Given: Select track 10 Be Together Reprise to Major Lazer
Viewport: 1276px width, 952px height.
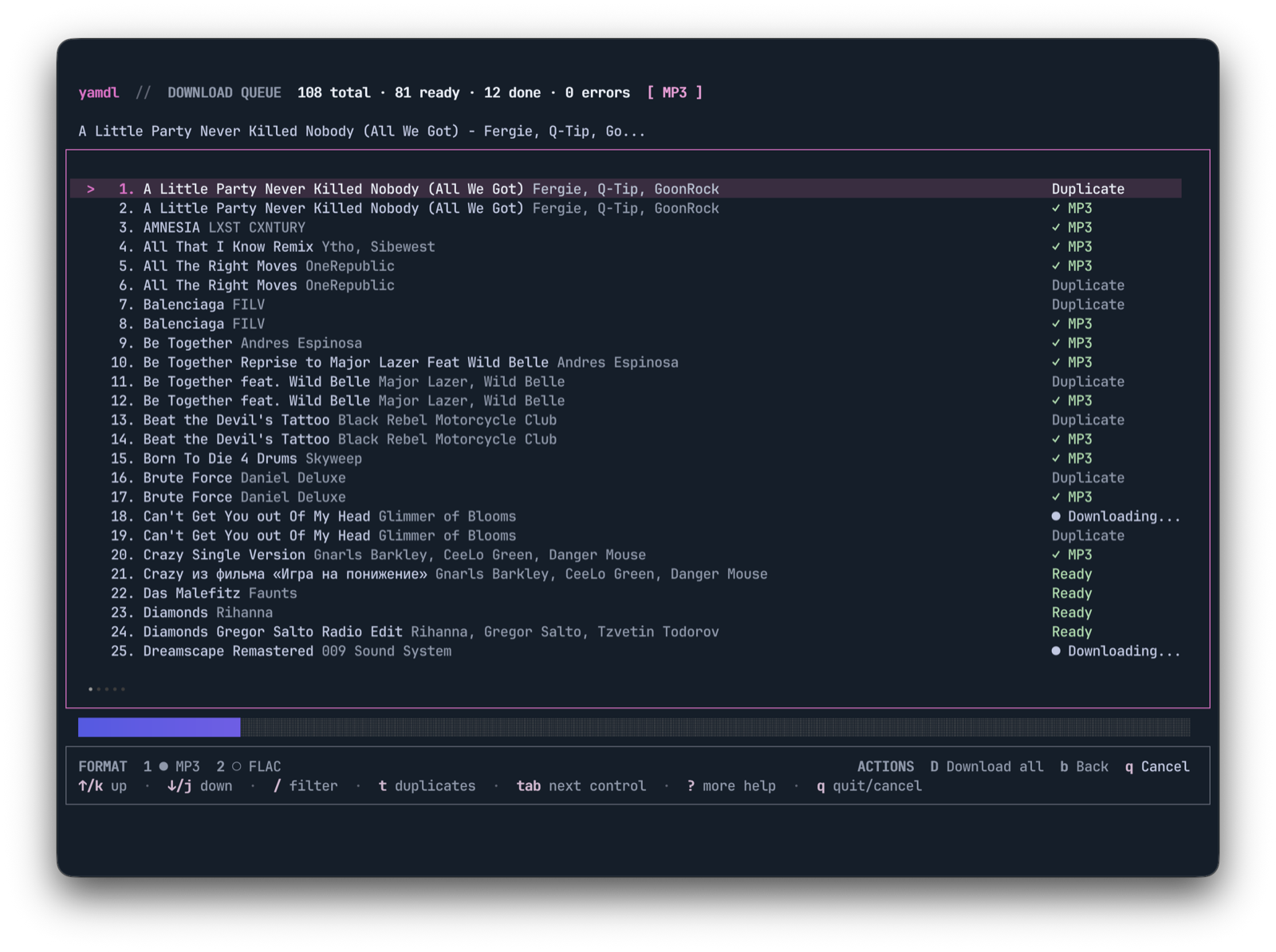Looking at the screenshot, I should coord(626,363).
